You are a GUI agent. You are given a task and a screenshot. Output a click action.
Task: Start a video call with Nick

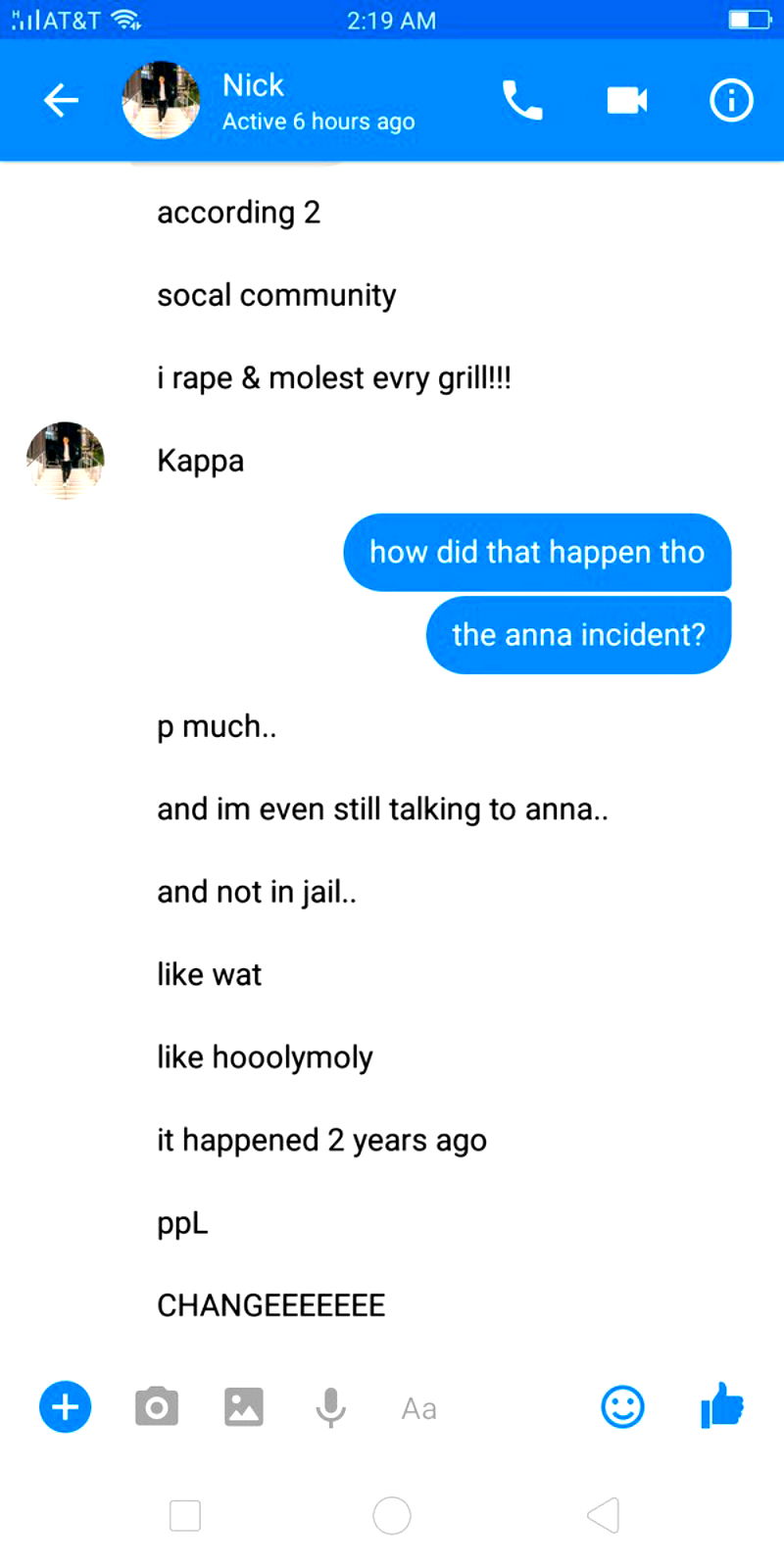click(626, 100)
